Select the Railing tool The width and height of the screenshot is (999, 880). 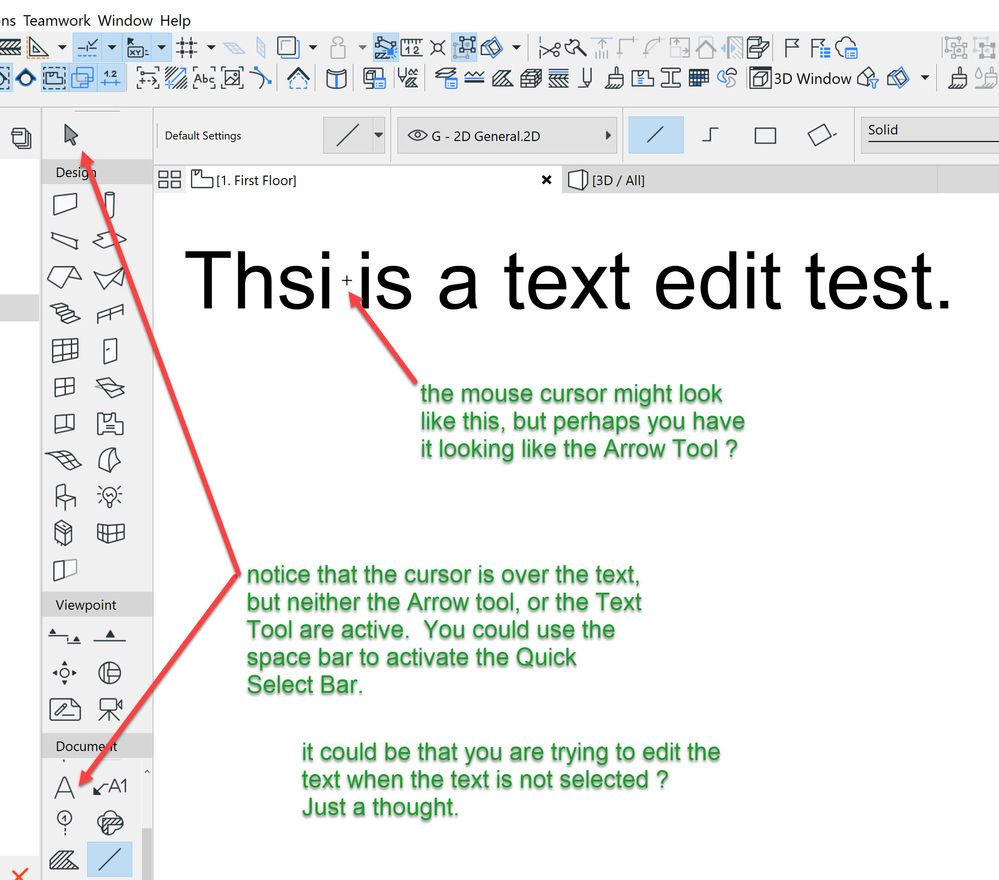(x=110, y=314)
